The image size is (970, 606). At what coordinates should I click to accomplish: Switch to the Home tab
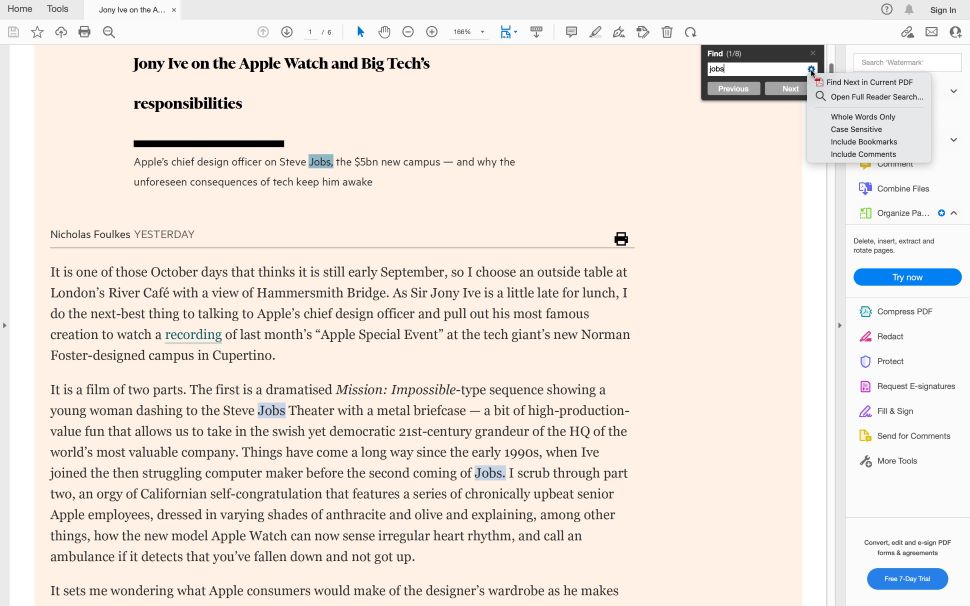click(20, 9)
